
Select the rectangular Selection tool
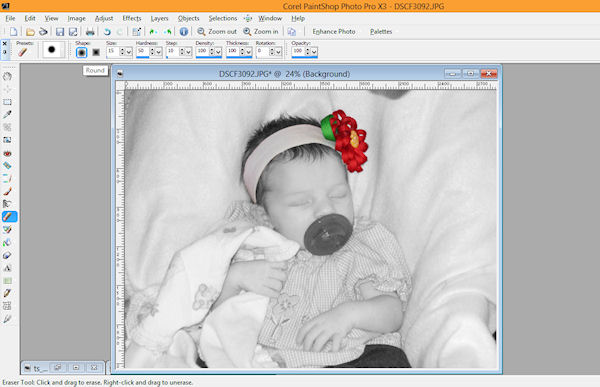click(x=7, y=102)
